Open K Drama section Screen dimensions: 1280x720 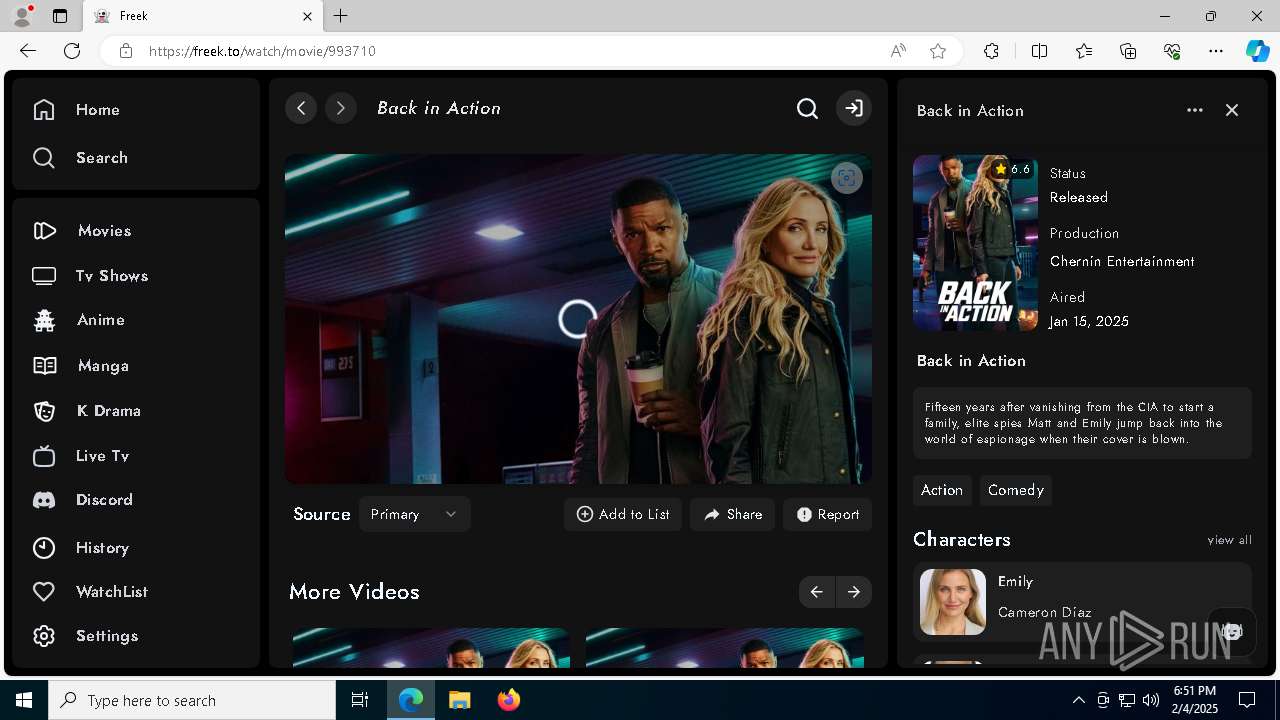(86, 411)
